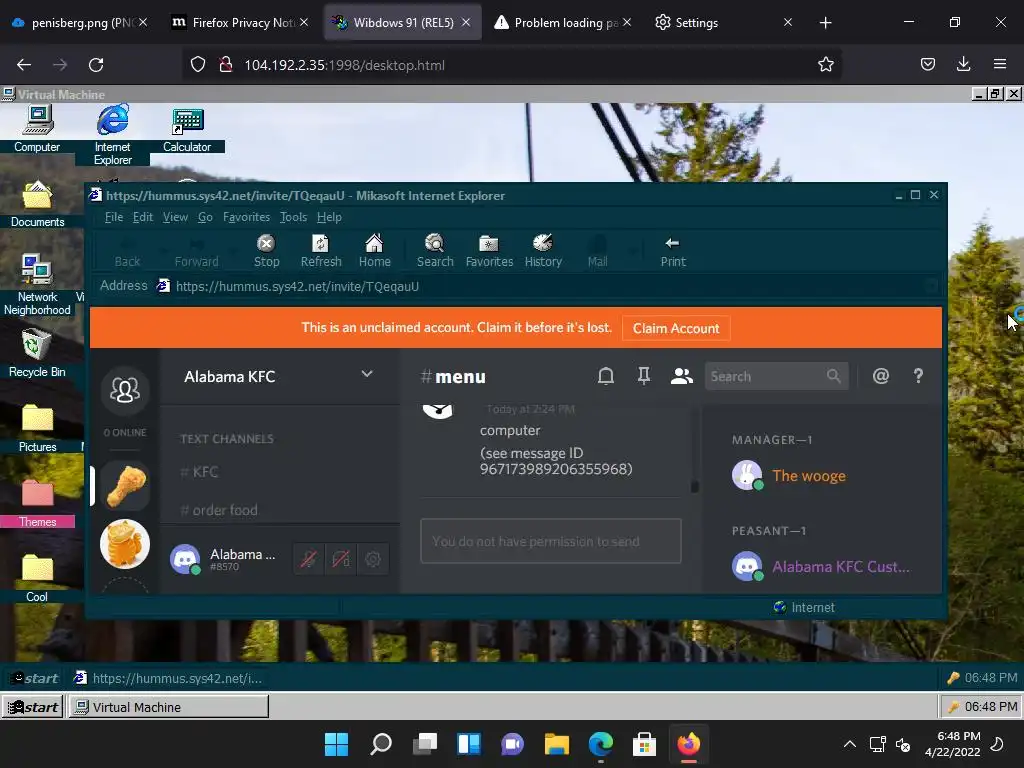Image resolution: width=1024 pixels, height=768 pixels.
Task: Open Pictures folder on VM desktop
Action: 37,428
